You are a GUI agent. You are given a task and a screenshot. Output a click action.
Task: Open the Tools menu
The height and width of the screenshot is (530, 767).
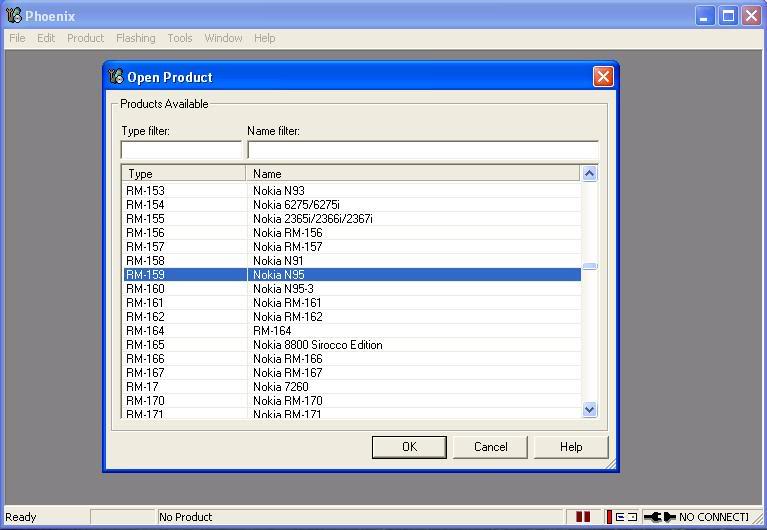coord(180,38)
